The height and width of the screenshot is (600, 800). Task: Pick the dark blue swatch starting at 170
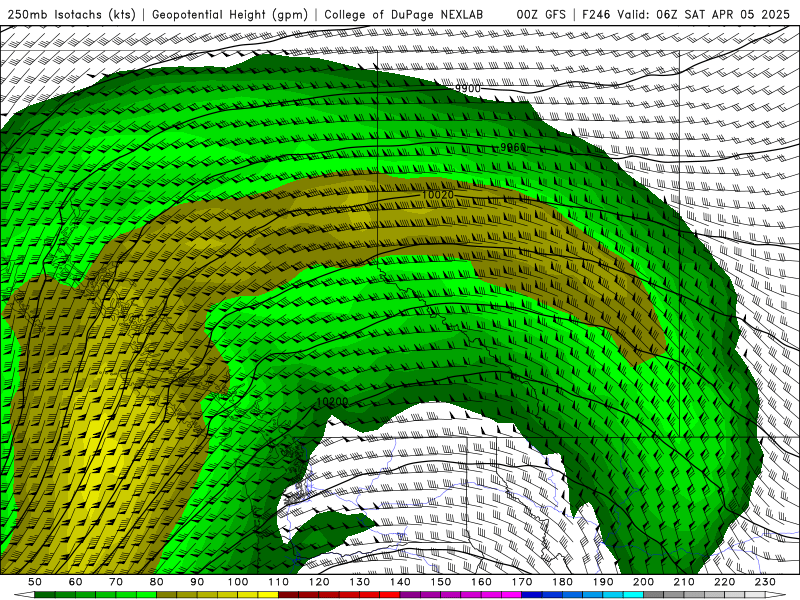[x=532, y=594]
